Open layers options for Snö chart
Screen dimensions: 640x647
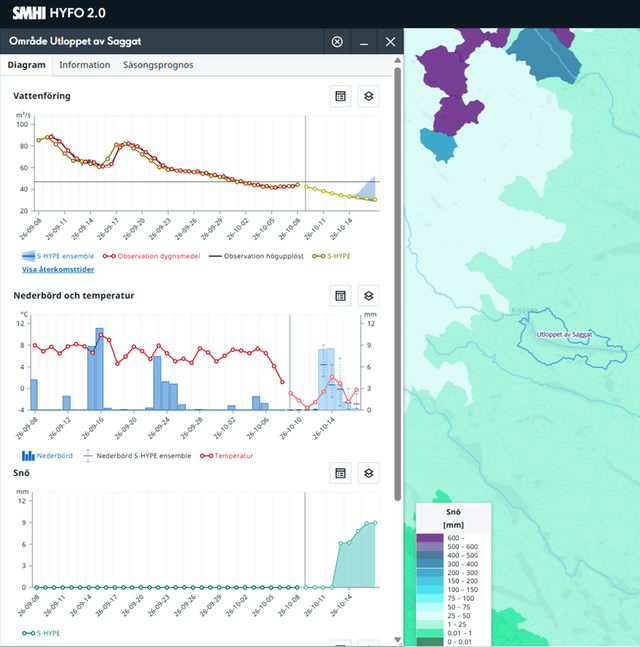(368, 473)
